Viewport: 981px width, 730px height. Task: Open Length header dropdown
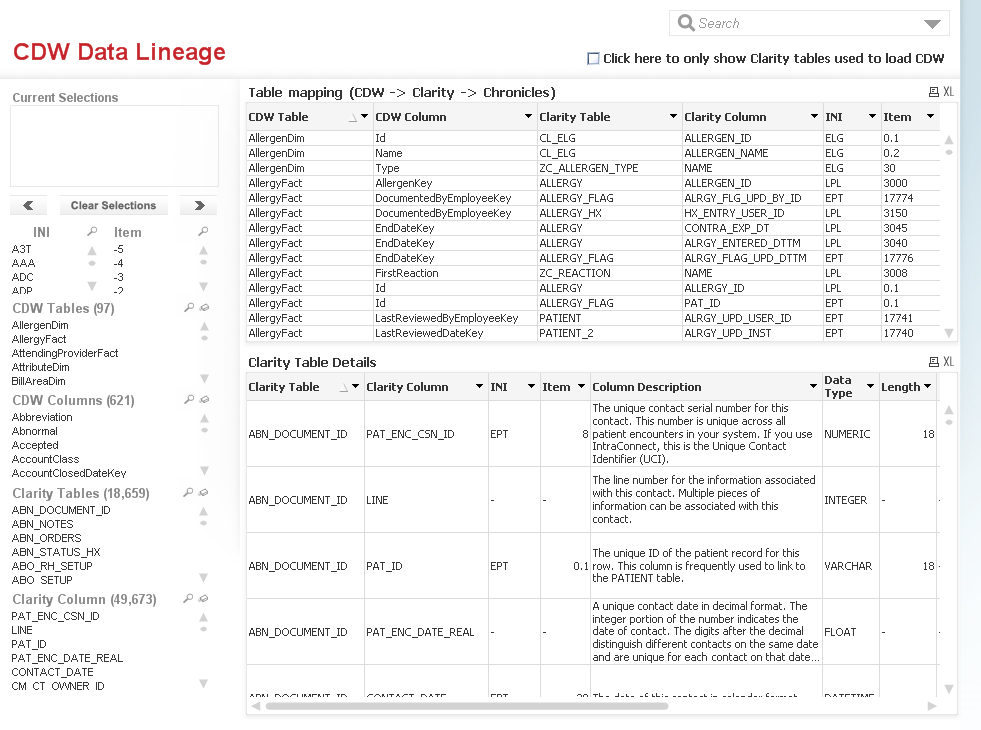(x=927, y=387)
